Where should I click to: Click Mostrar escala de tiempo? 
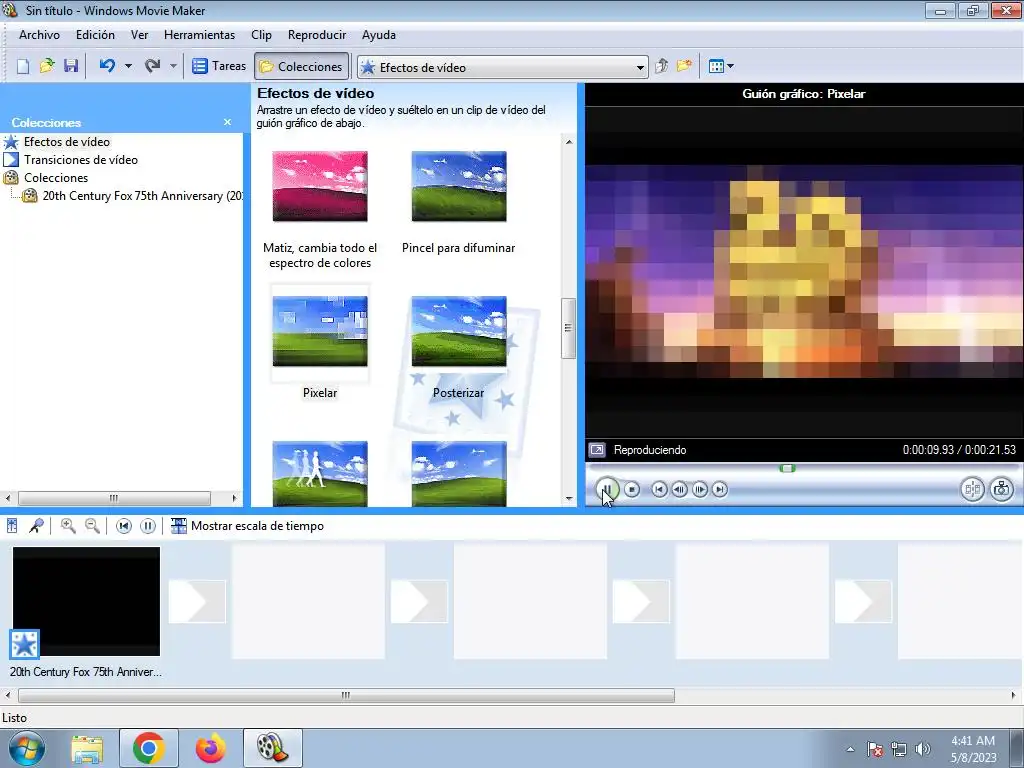pos(247,526)
